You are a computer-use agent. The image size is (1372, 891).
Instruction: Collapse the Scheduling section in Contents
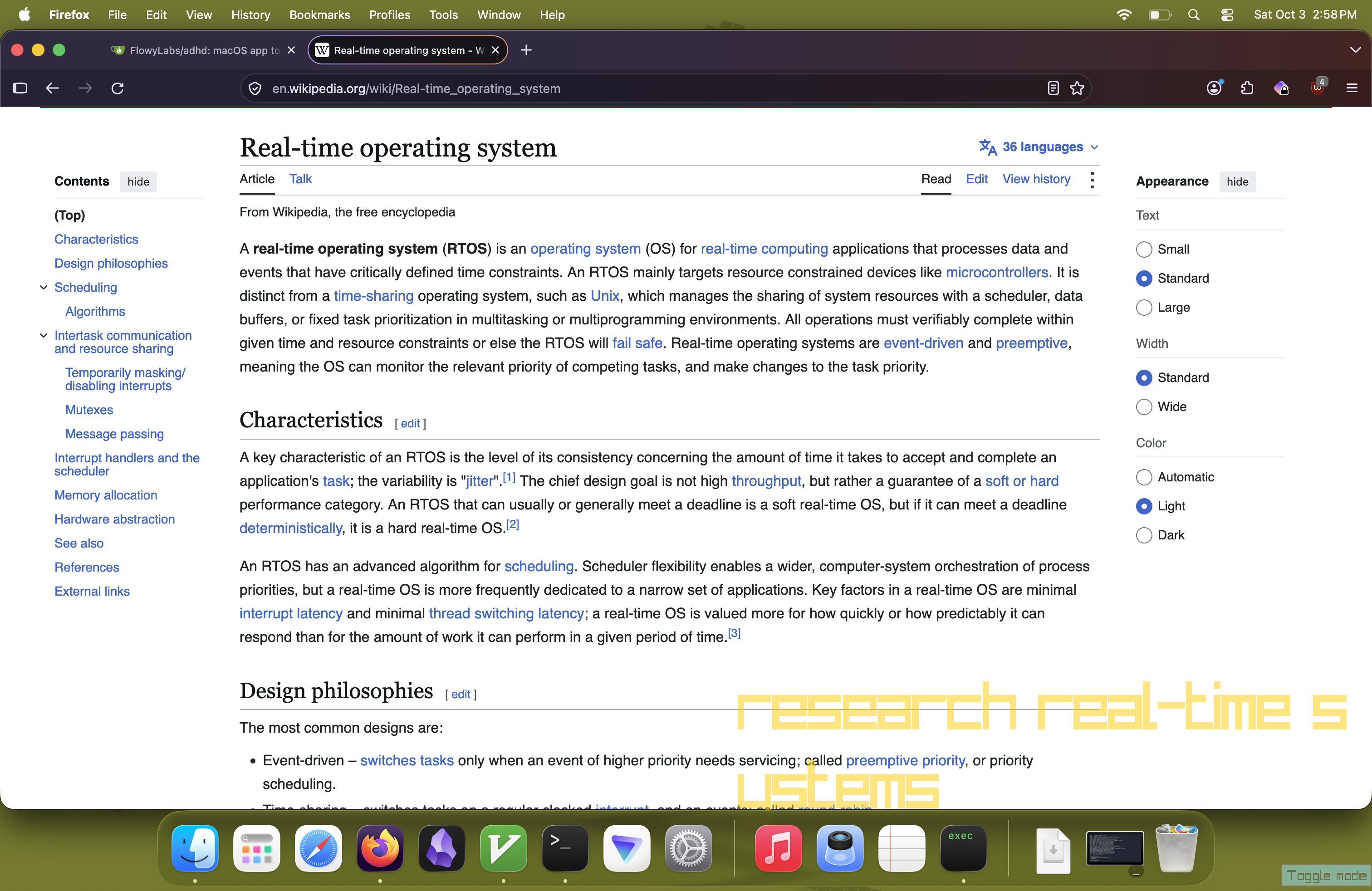click(x=43, y=287)
